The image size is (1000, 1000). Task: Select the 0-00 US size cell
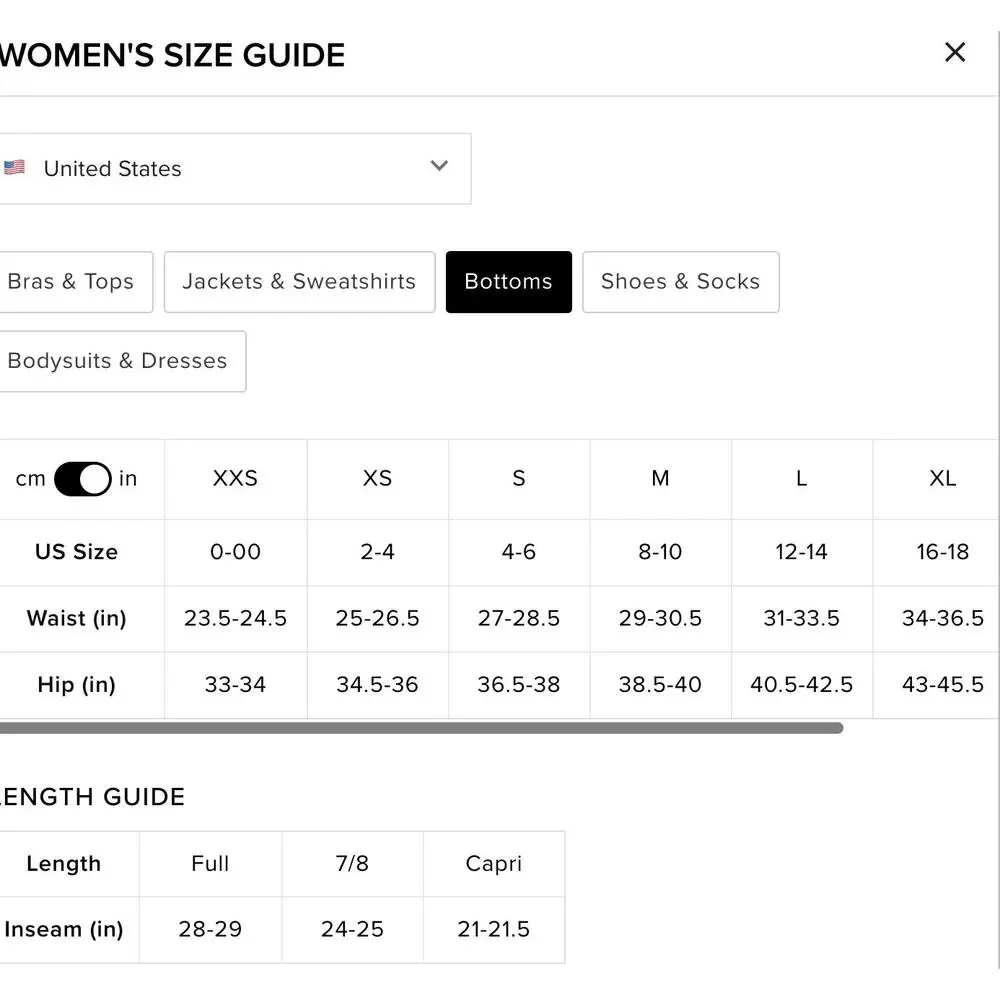[x=235, y=552]
